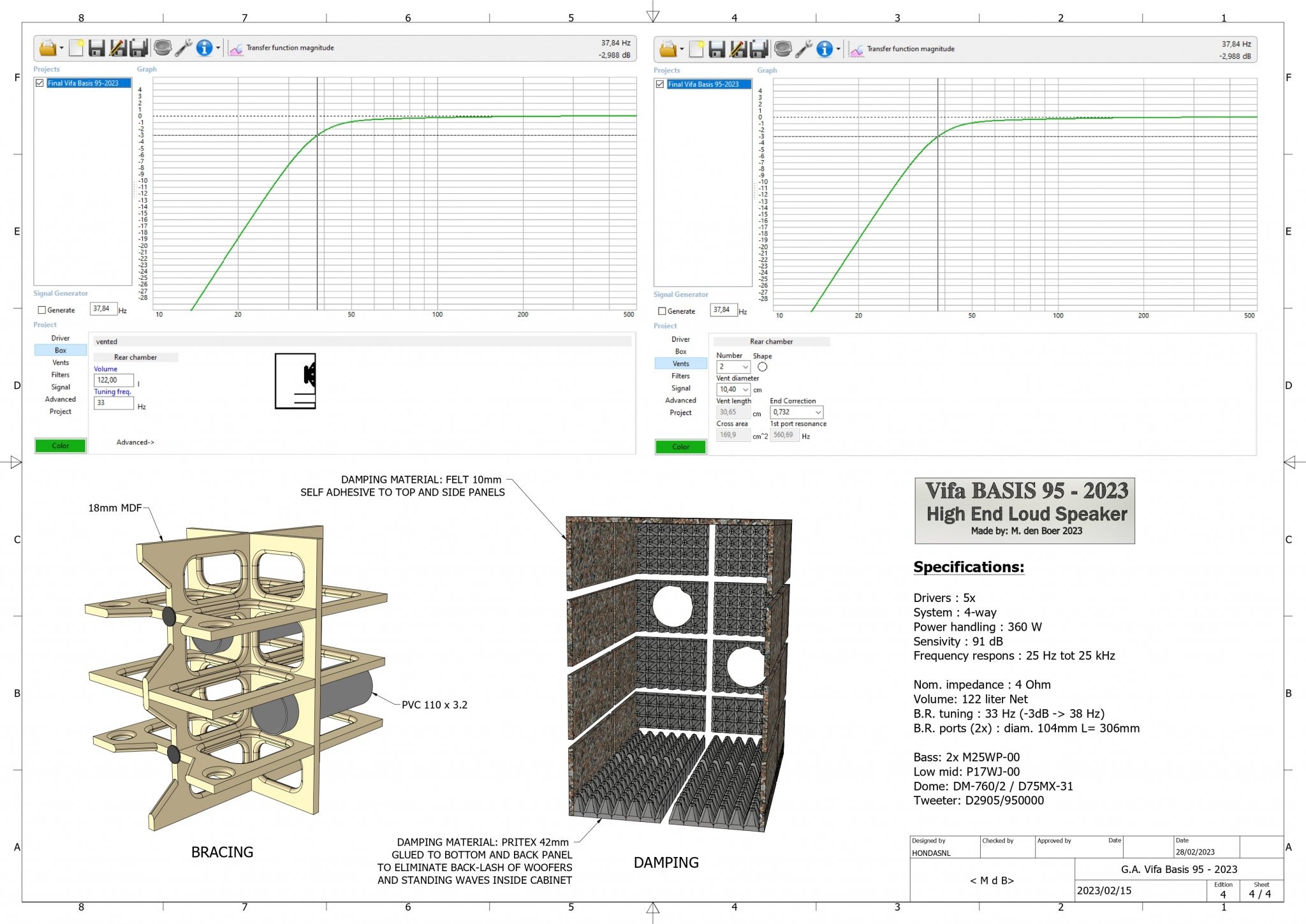Open project folder icon in Vents-tab window
Viewport: 1306px width, 924px height.
tap(668, 49)
